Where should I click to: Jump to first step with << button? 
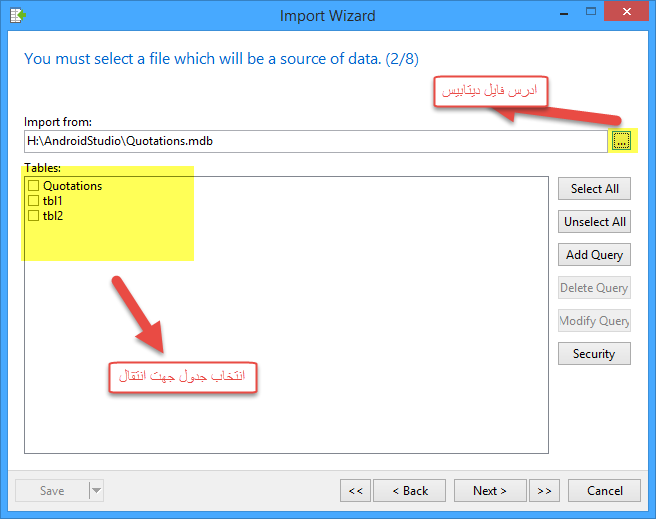point(355,491)
